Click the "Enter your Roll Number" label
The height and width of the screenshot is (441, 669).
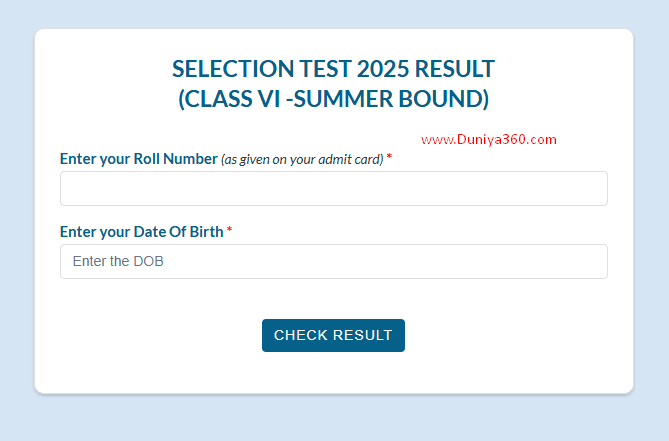[138, 159]
